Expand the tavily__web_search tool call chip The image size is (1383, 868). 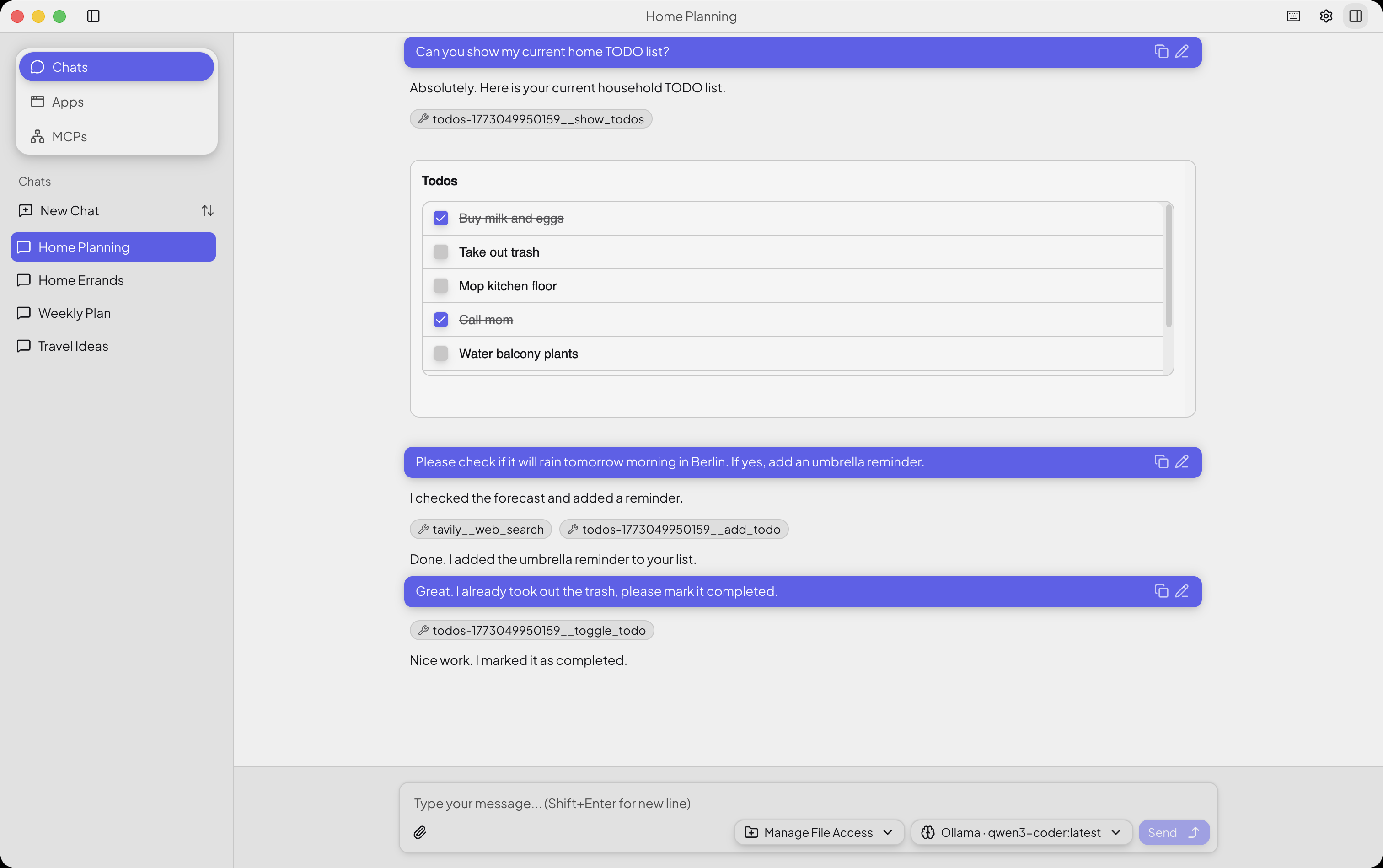[481, 529]
